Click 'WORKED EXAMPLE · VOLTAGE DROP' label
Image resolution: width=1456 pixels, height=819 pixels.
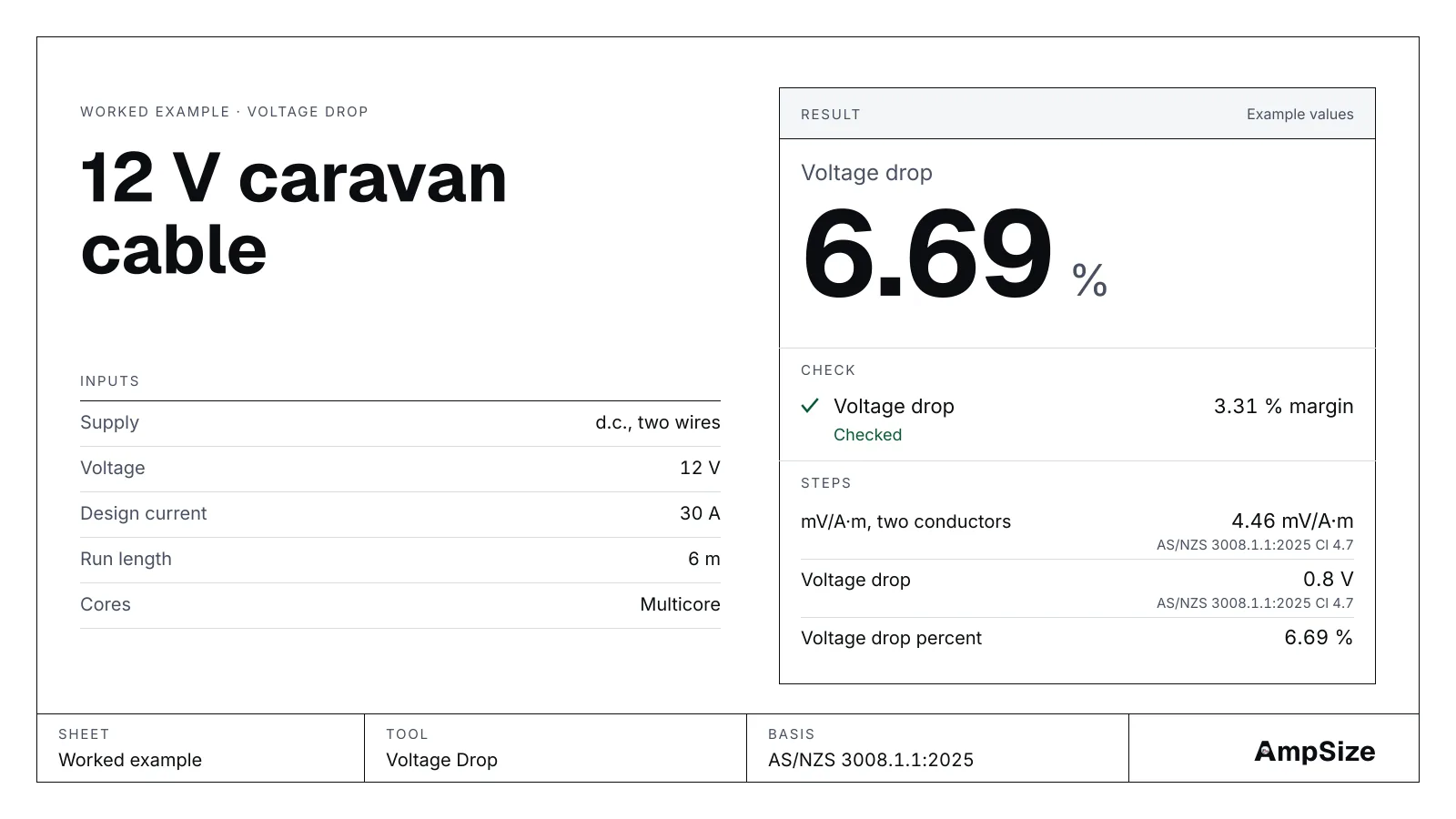pyautogui.click(x=224, y=112)
